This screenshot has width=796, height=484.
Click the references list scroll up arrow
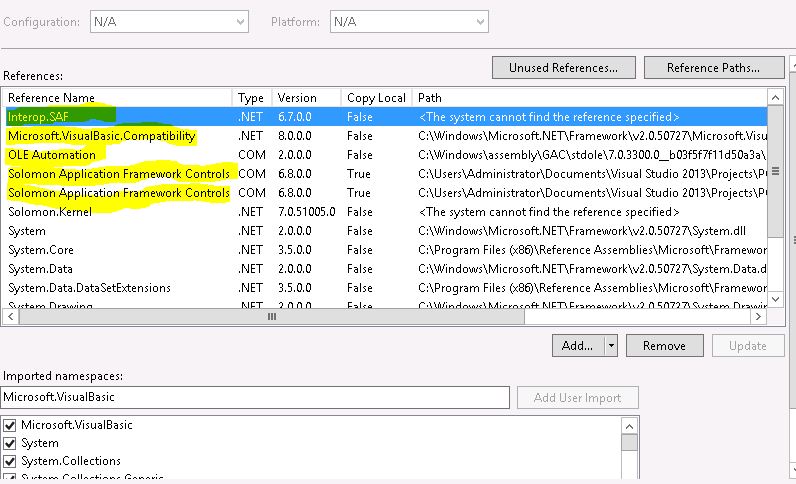tap(776, 98)
